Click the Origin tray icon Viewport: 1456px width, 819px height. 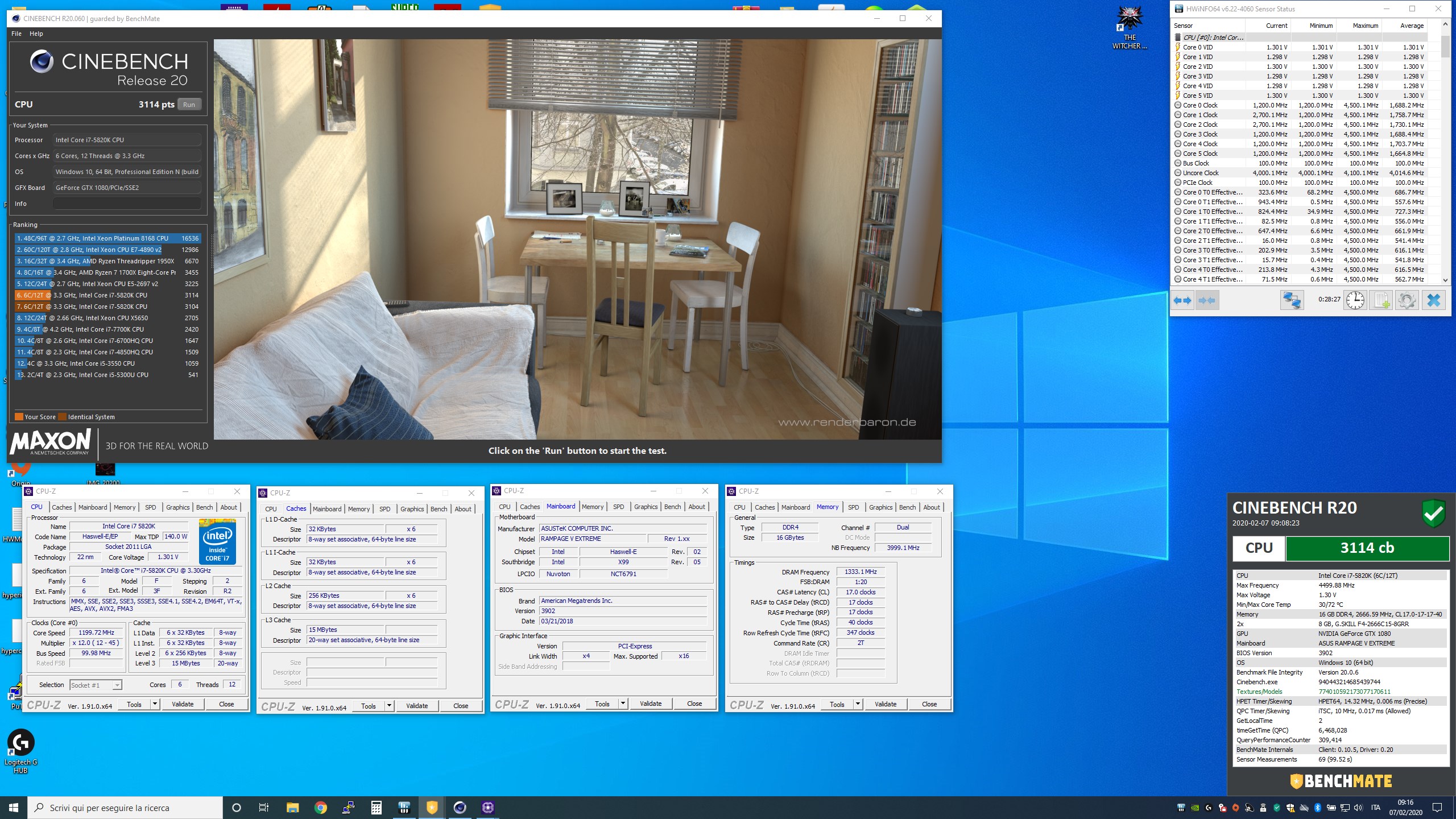[x=1235, y=808]
